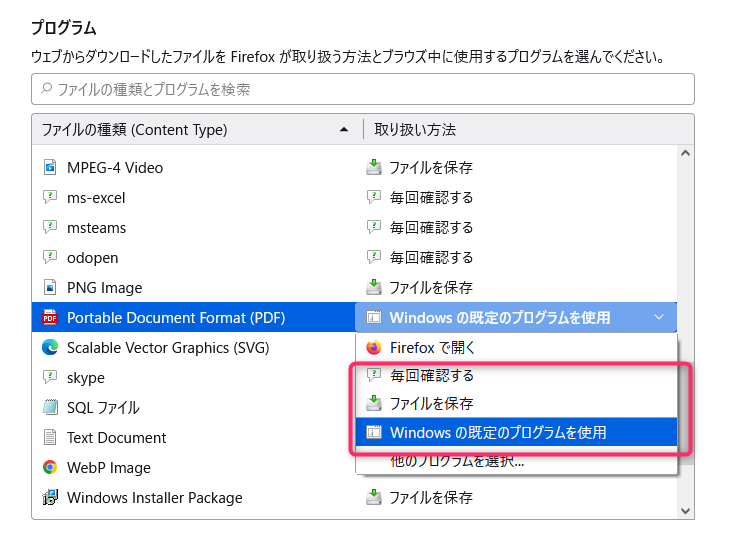Choose 'Firefox で開く' from the dropdown

(432, 348)
